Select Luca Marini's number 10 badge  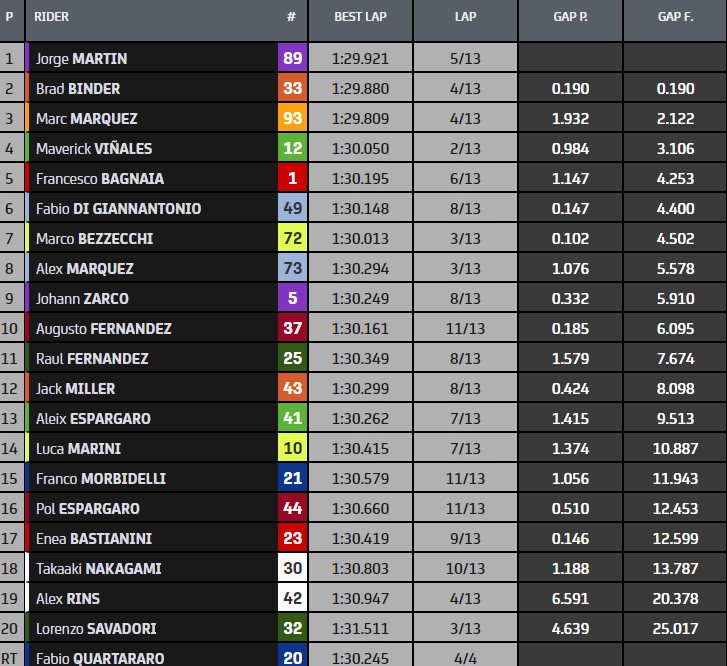[x=292, y=448]
